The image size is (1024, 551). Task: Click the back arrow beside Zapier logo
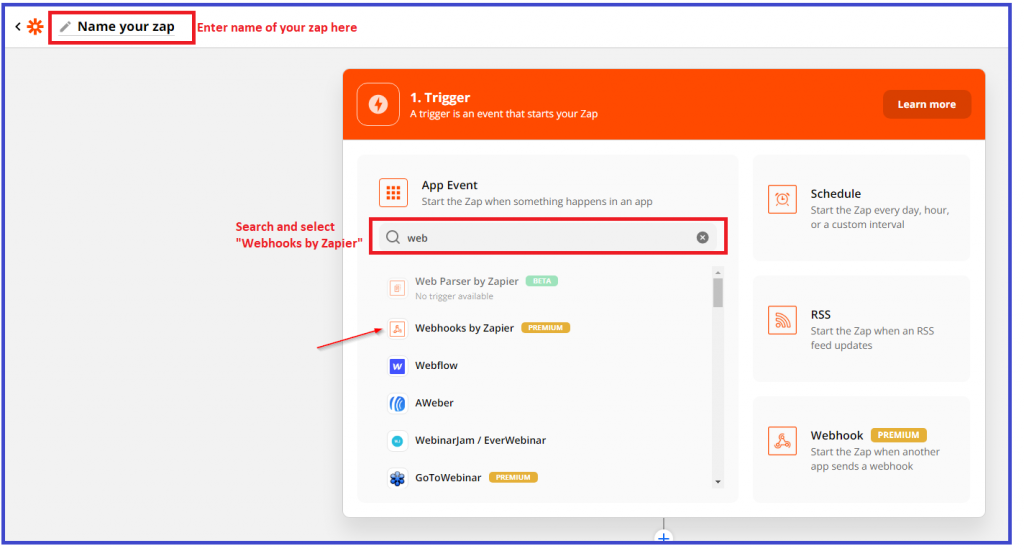(18, 27)
